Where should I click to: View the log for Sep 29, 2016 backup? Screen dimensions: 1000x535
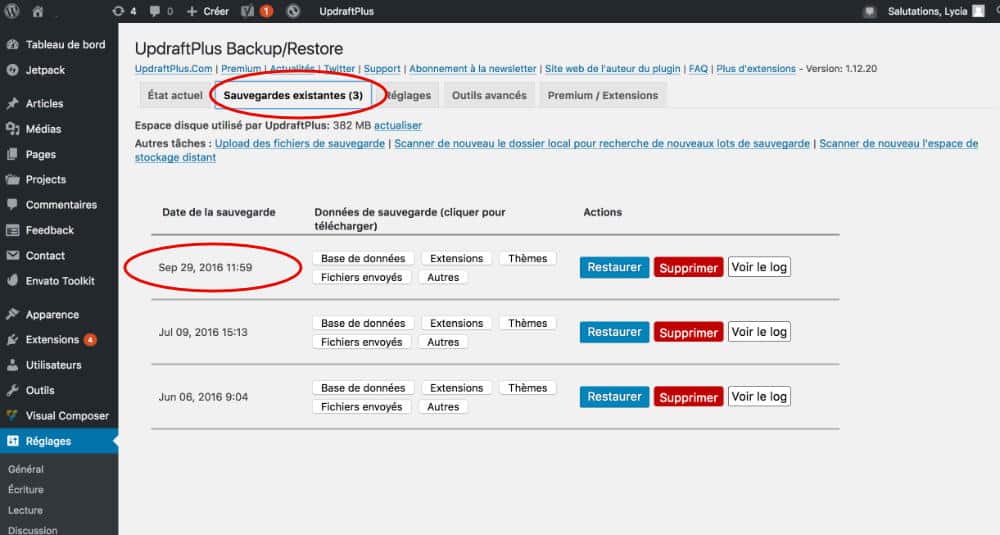point(759,267)
